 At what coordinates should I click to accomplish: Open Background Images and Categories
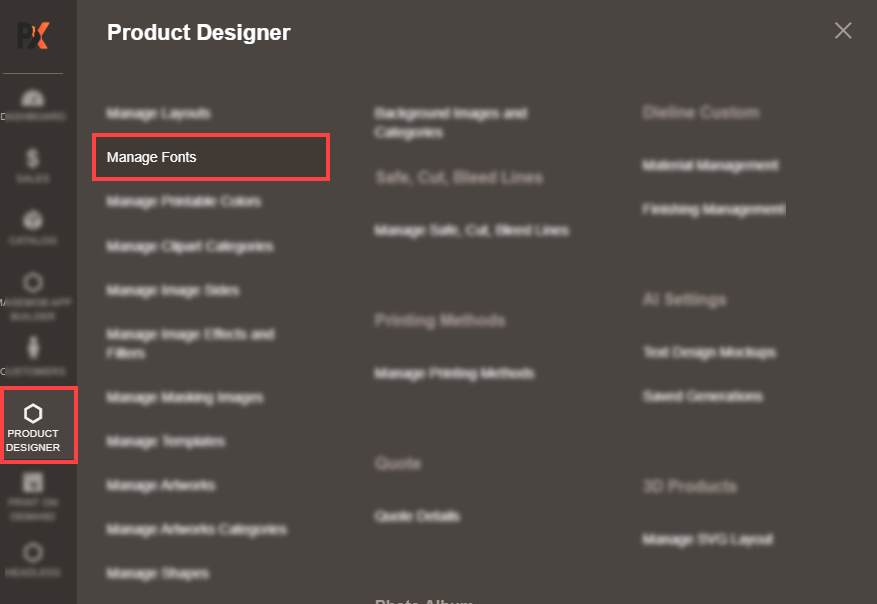click(450, 123)
